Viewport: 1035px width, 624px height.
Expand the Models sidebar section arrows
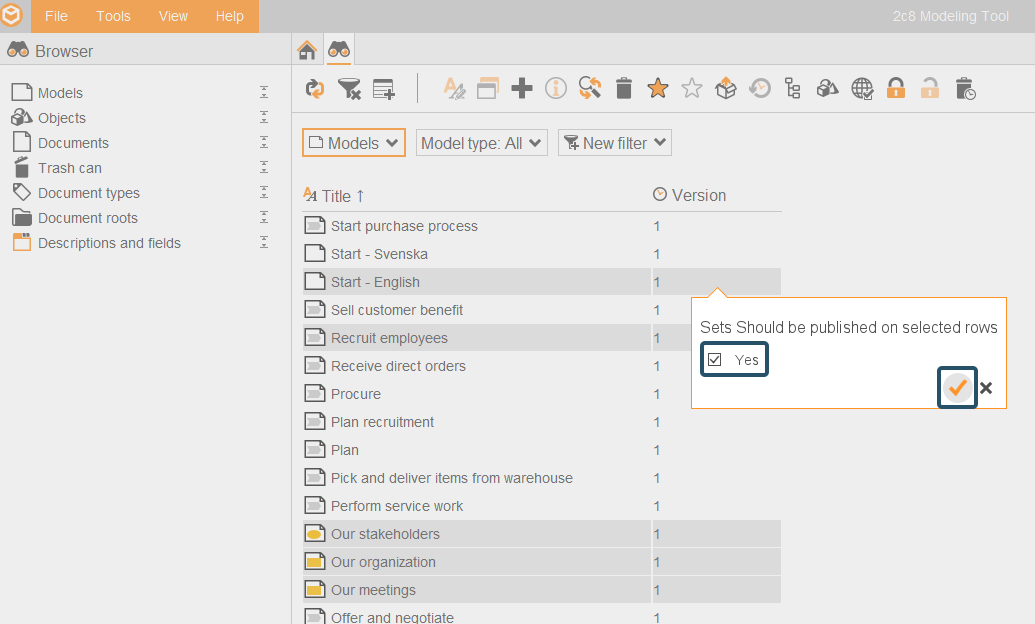point(264,92)
